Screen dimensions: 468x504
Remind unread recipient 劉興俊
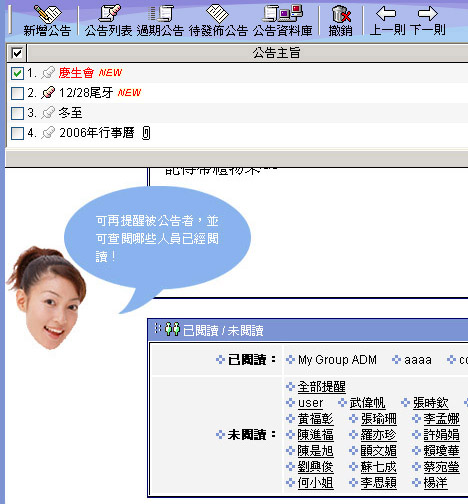click(315, 467)
